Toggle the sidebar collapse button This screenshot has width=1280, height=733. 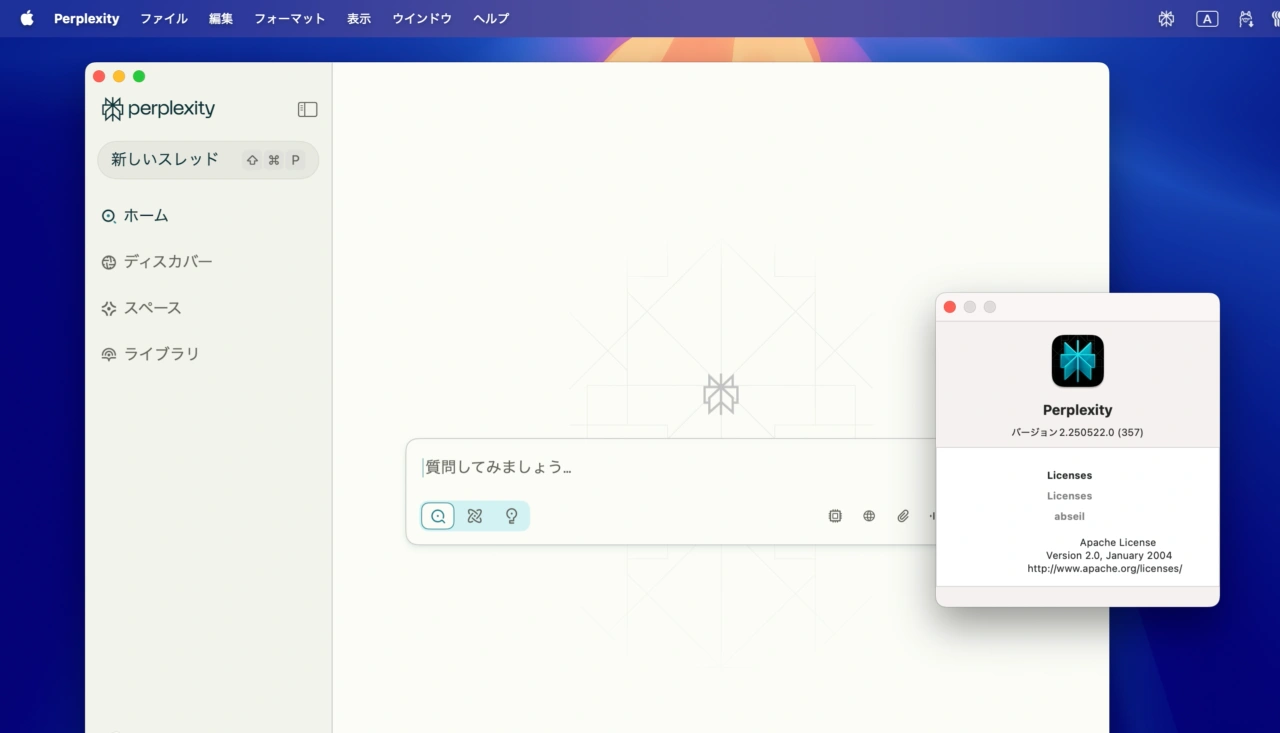click(x=307, y=109)
